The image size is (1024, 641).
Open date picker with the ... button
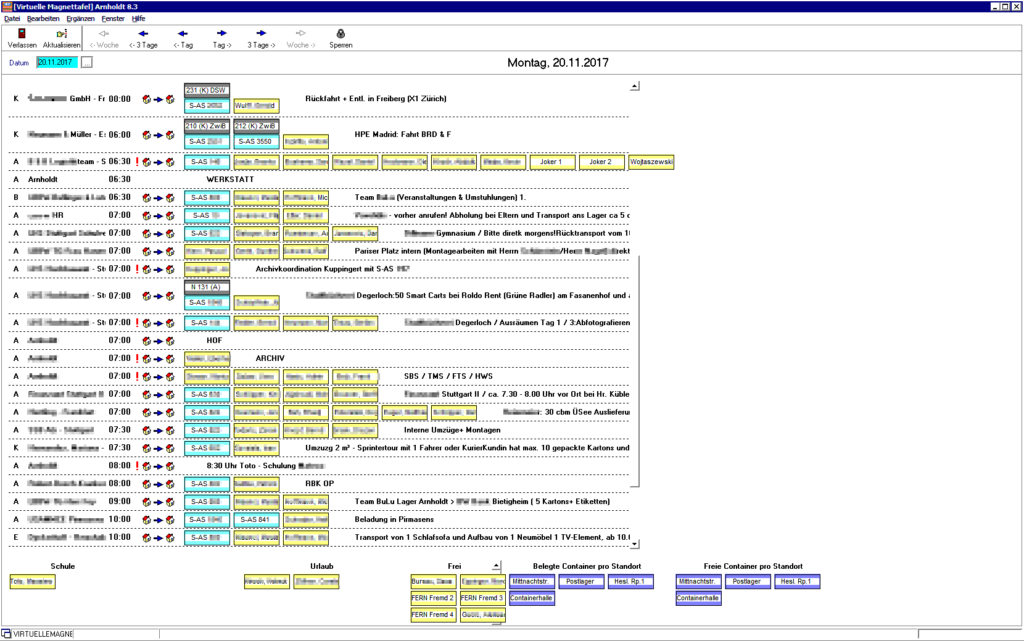point(87,63)
